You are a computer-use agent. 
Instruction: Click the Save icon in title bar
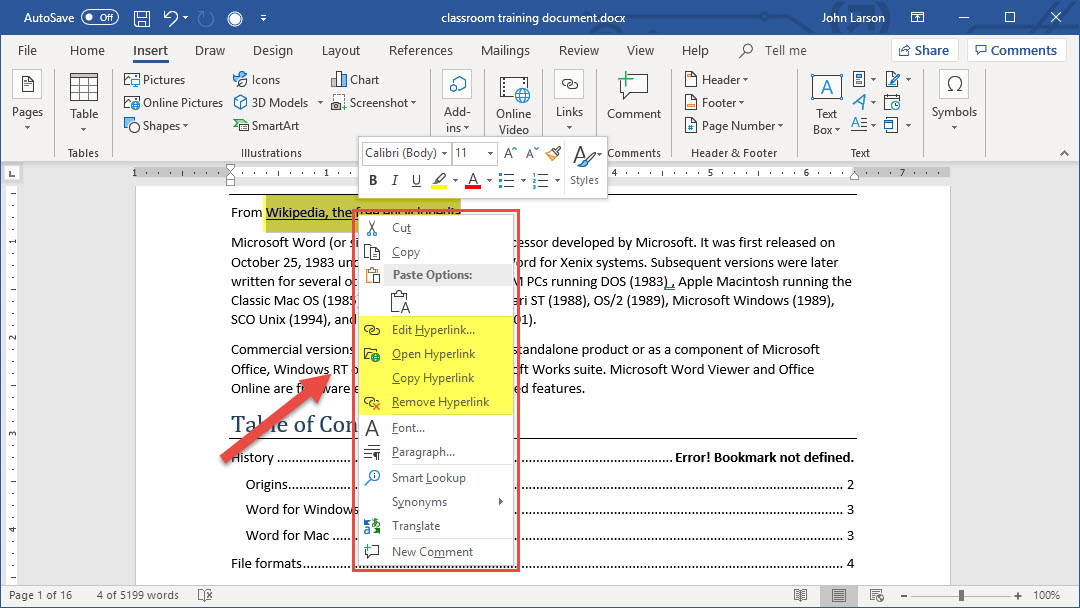(x=142, y=18)
